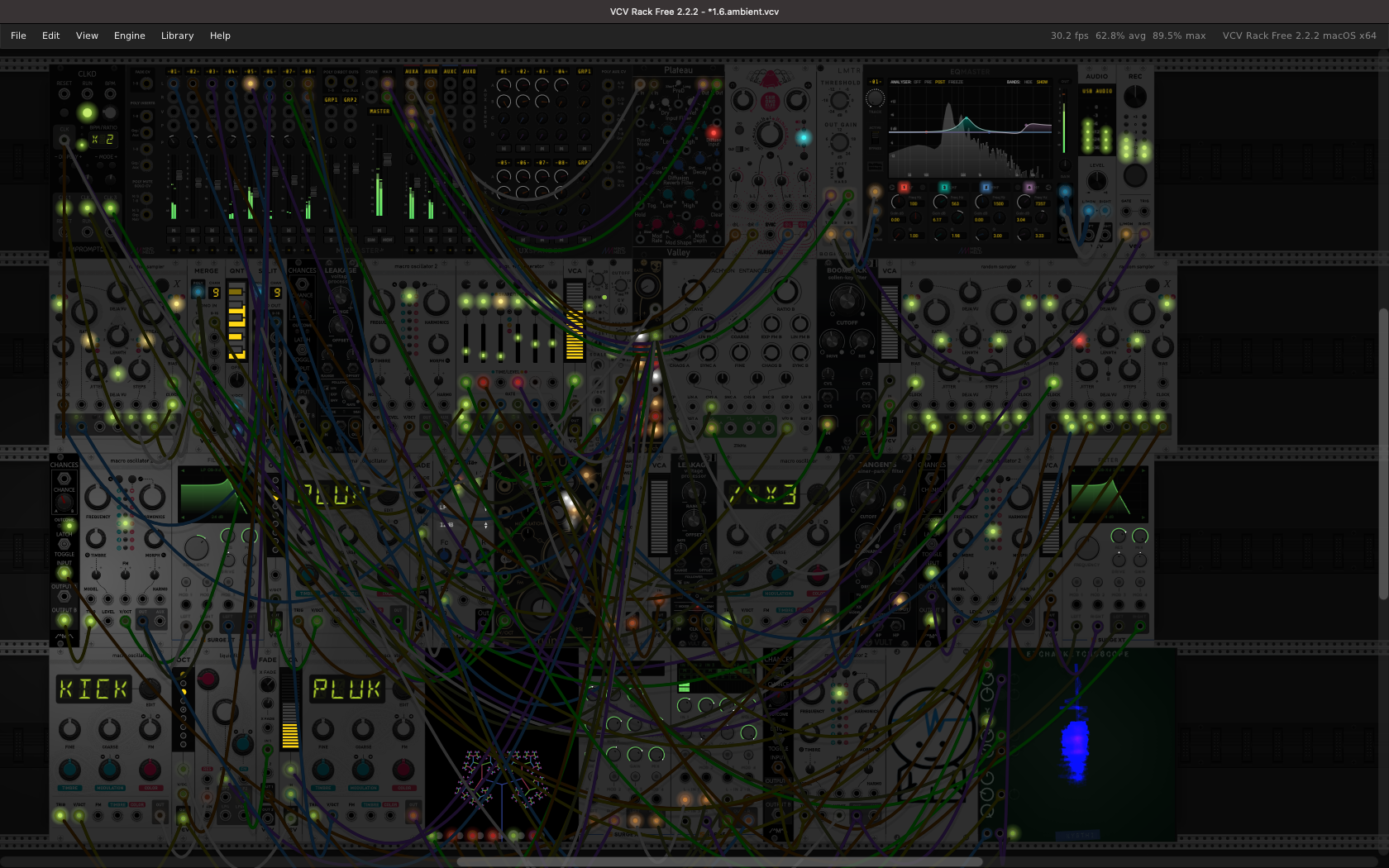Mute the AUXA return channel
Screen dimensions: 1389x868
(412, 230)
